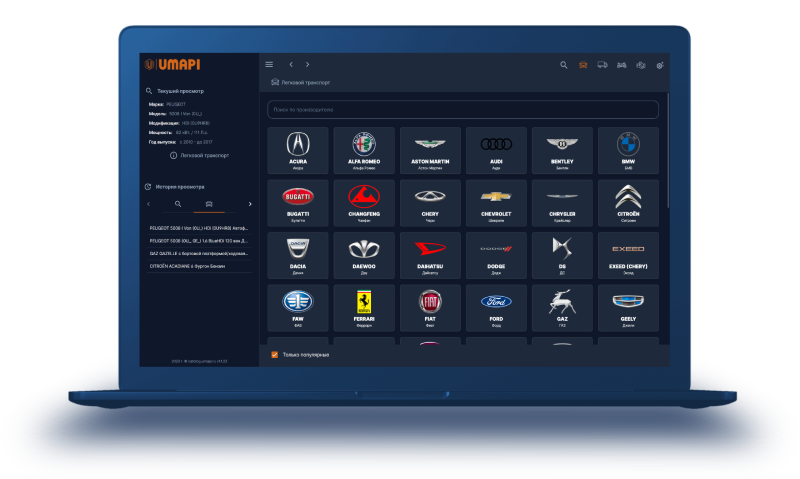Click the Марка: PEUGEOT value
The image size is (800, 479).
point(176,104)
